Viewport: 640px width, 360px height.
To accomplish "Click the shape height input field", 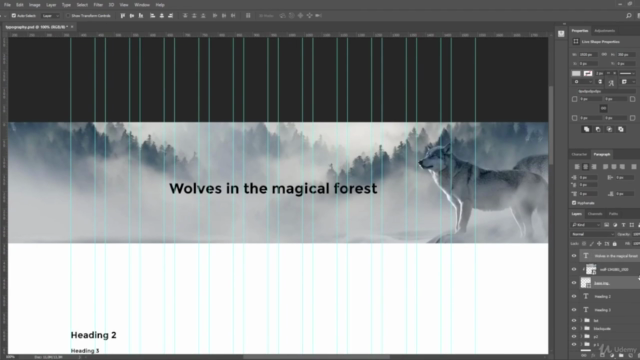I will click(626, 54).
